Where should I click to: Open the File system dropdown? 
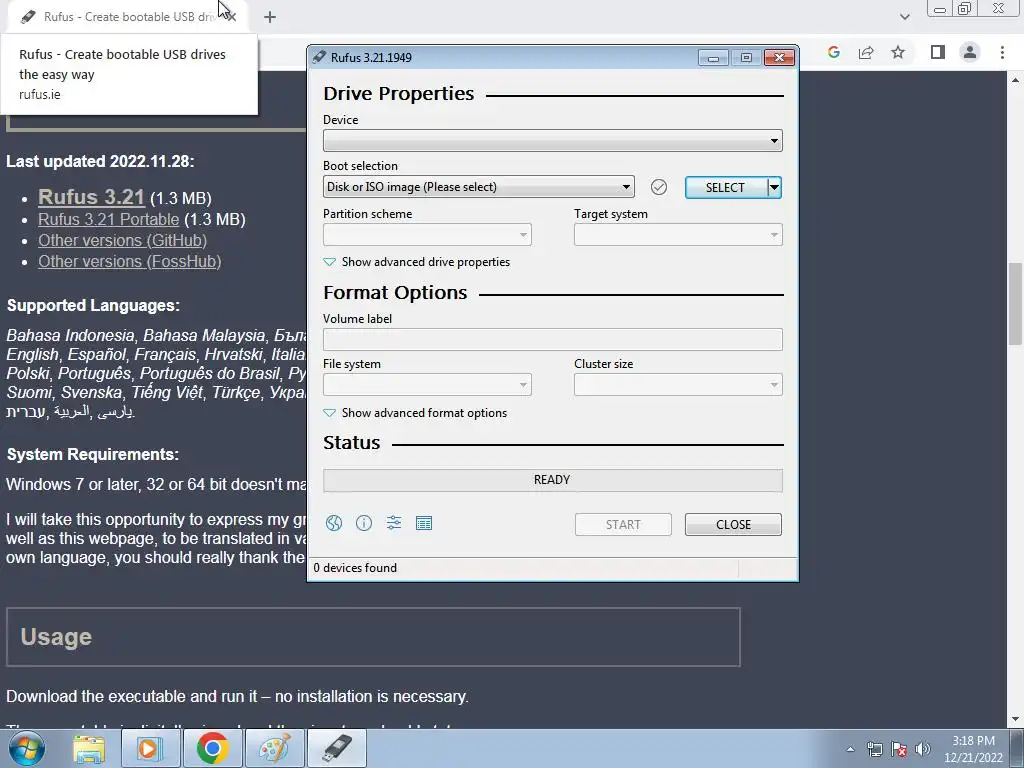pyautogui.click(x=427, y=385)
